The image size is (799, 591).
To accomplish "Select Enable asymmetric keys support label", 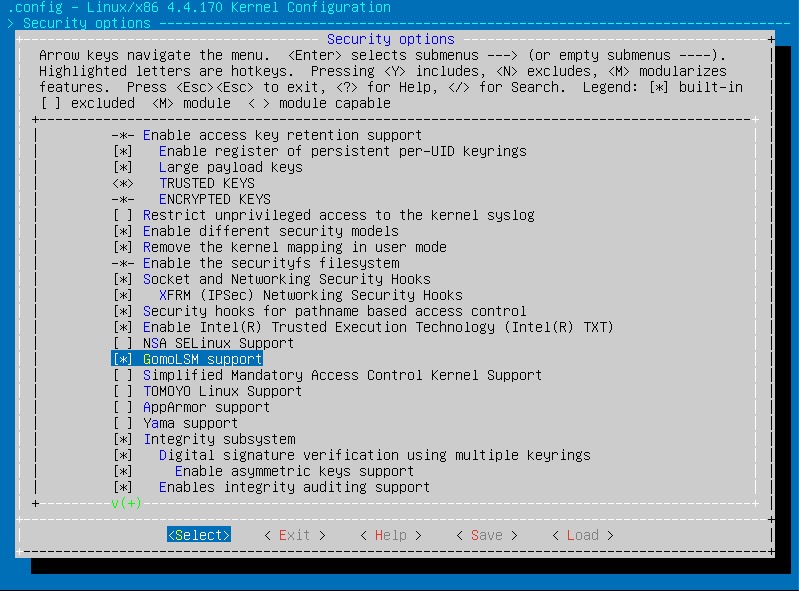I will [294, 471].
